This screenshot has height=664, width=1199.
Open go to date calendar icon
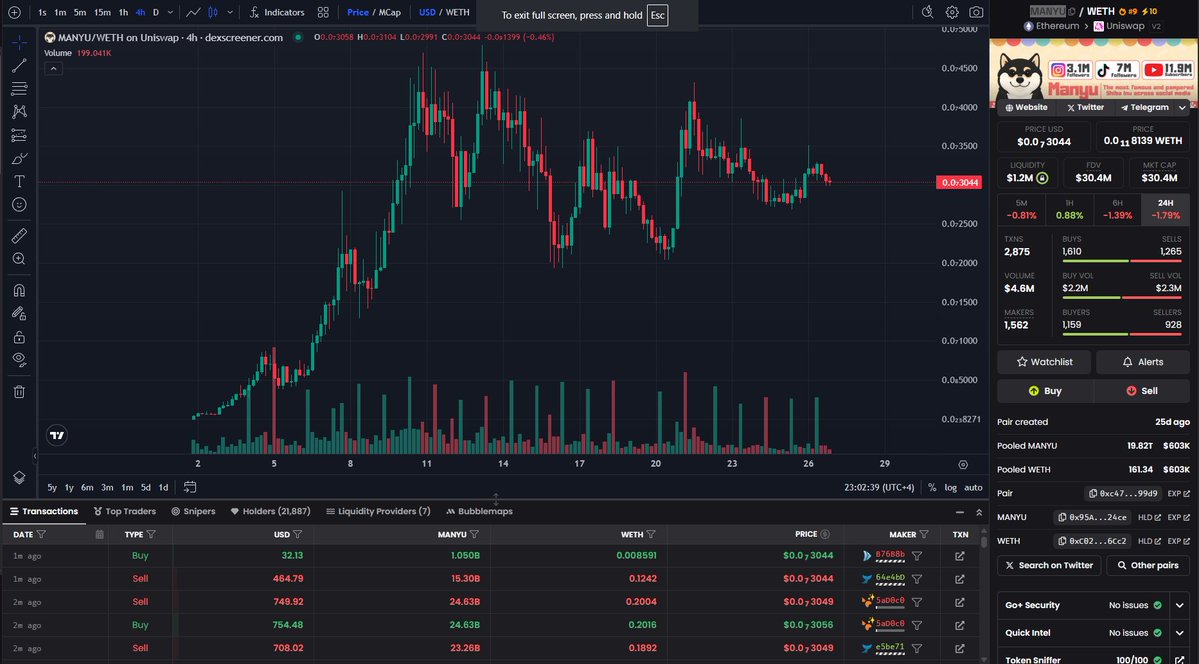[190, 487]
